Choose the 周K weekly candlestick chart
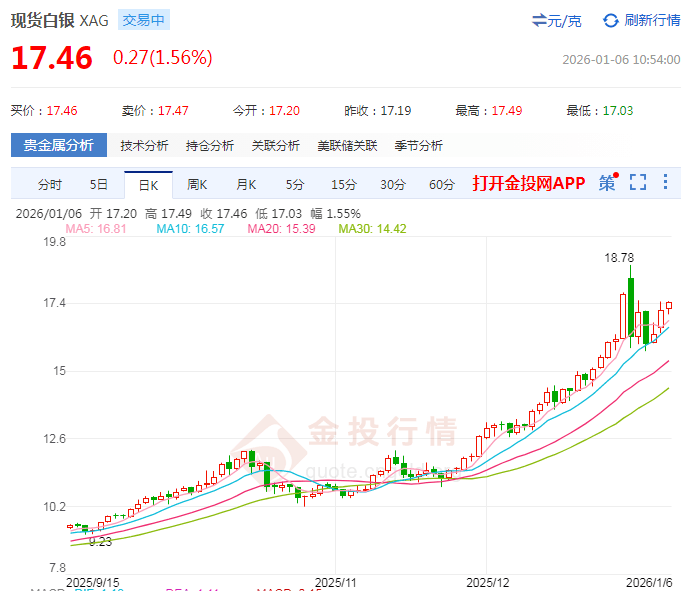This screenshot has width=696, height=591. pyautogui.click(x=197, y=184)
